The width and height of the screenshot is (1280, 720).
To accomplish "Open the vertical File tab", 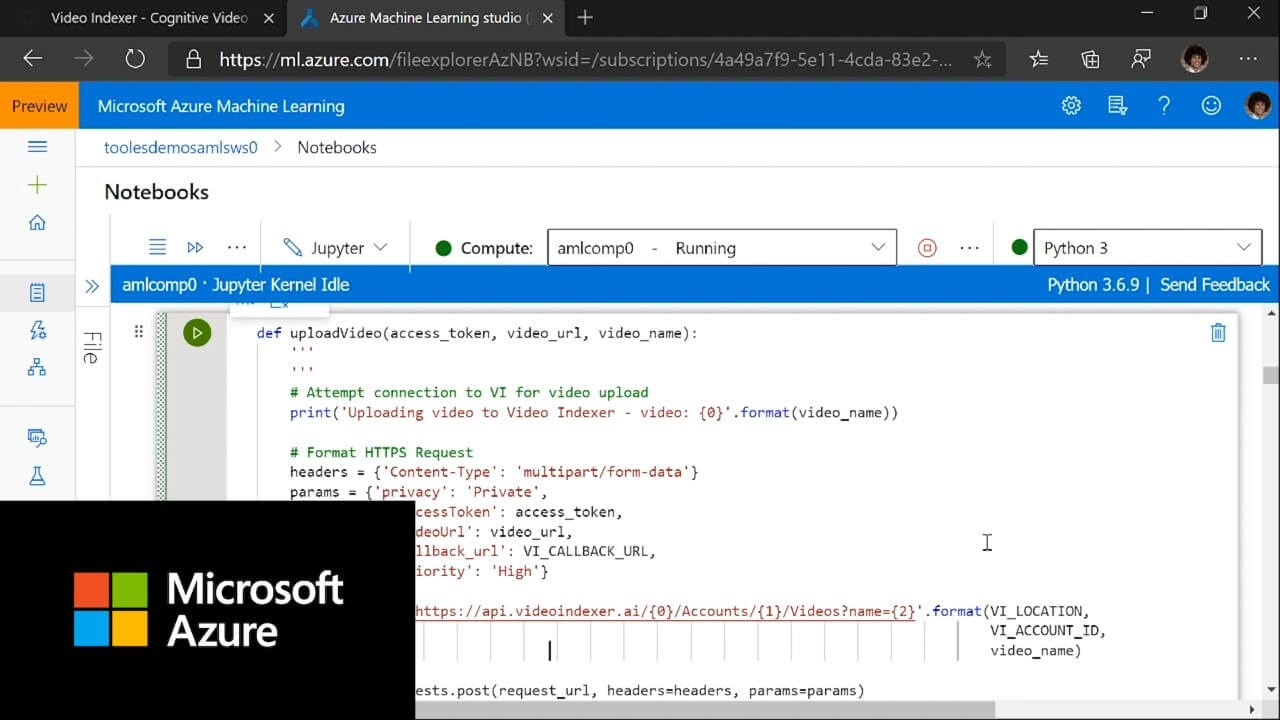I will coord(91,347).
